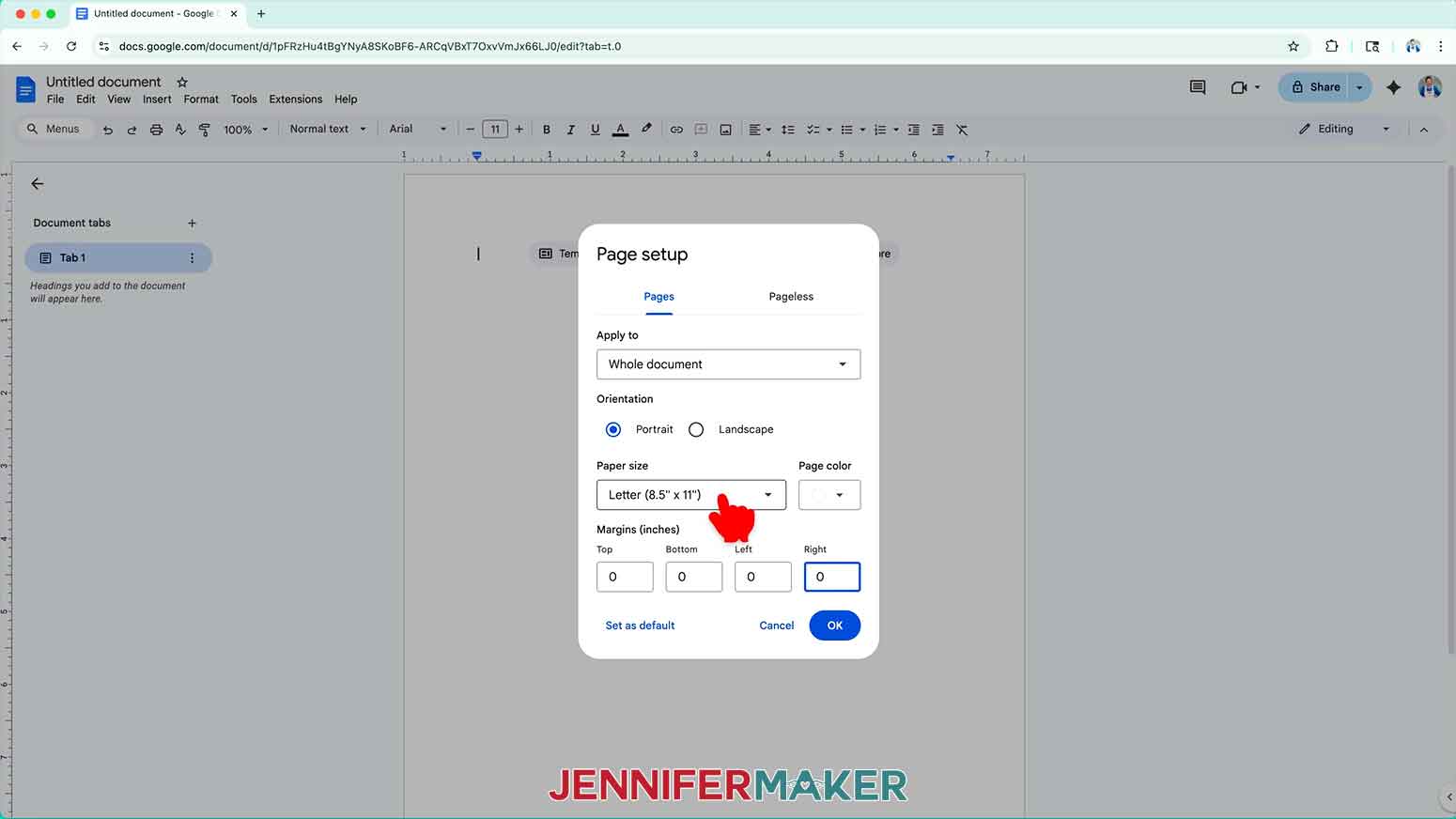Decrease font size with the minus button
The image size is (1456, 819).
(471, 130)
